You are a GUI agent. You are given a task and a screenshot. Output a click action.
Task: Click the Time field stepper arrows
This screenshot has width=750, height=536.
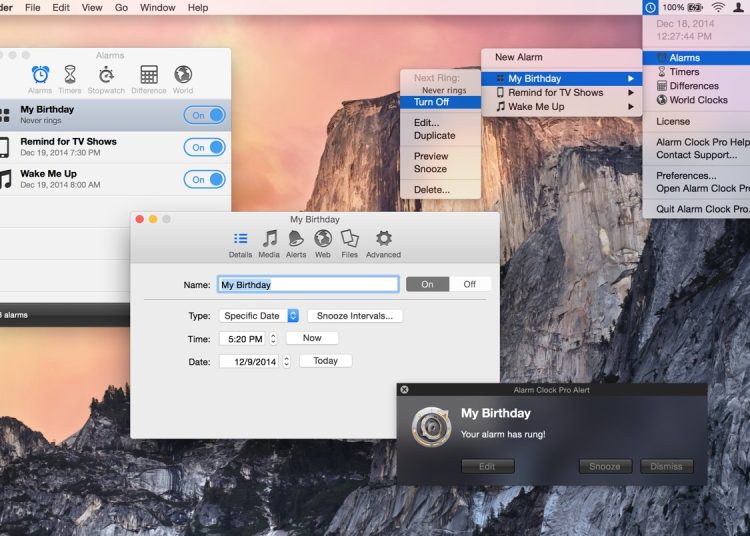(x=273, y=339)
